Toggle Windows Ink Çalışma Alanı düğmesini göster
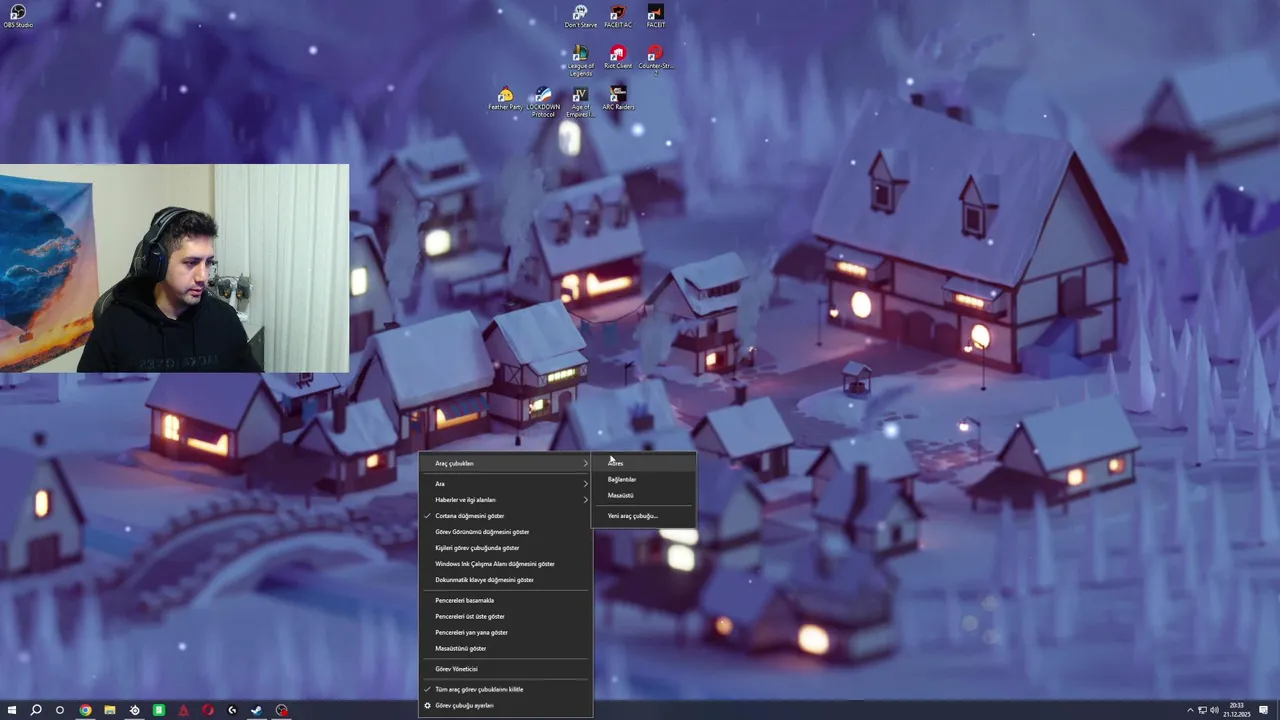This screenshot has width=1280, height=720. tap(506, 564)
